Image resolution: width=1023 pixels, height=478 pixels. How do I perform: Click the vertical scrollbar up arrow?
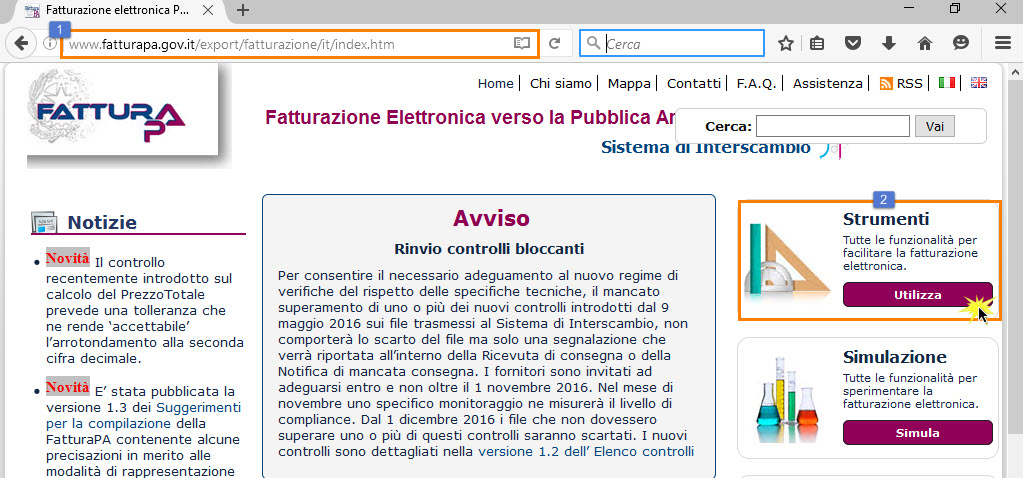[1015, 70]
